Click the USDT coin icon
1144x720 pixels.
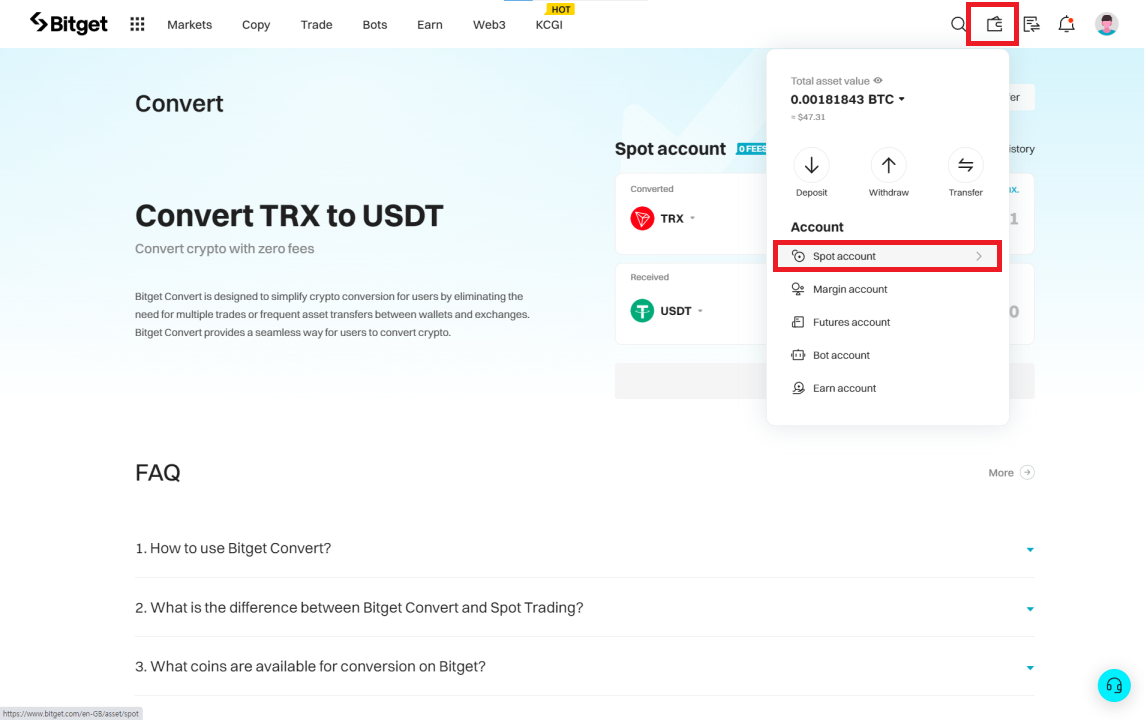point(642,311)
